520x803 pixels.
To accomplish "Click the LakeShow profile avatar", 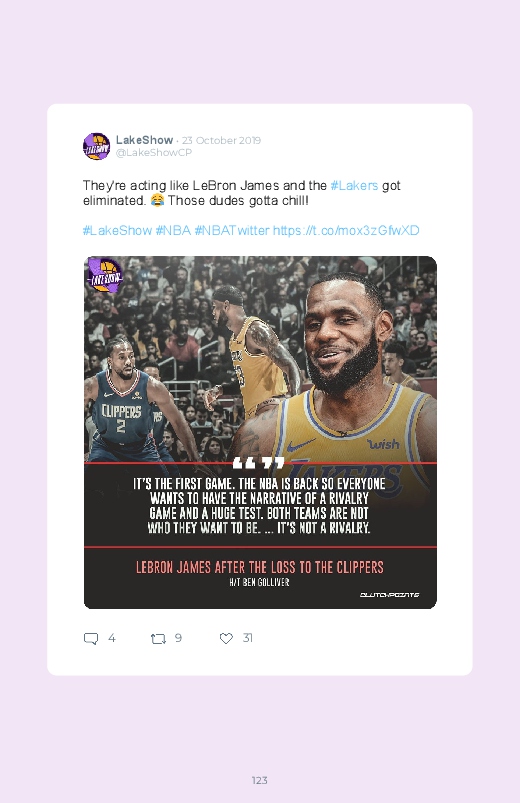I will click(x=96, y=146).
